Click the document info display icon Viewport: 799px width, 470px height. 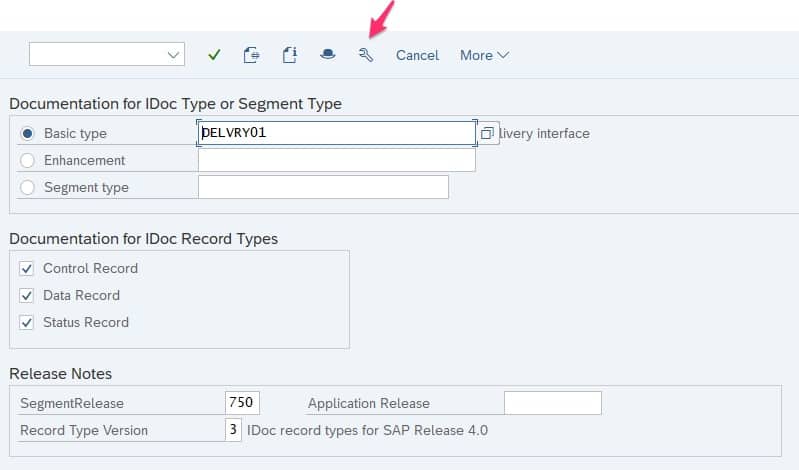click(x=289, y=55)
